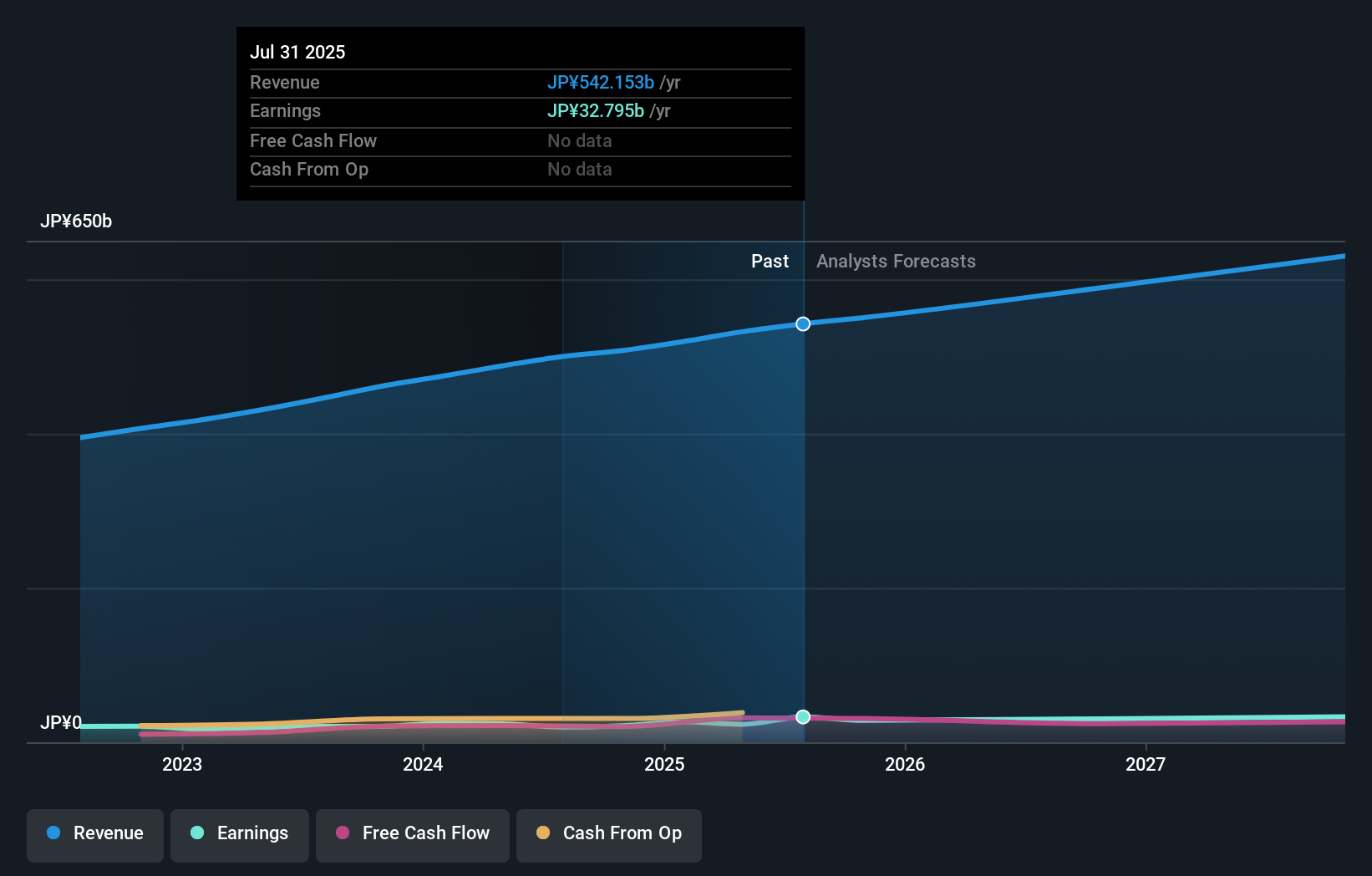The width and height of the screenshot is (1372, 876).
Task: Switch to the Past section of the chart
Action: click(x=770, y=261)
